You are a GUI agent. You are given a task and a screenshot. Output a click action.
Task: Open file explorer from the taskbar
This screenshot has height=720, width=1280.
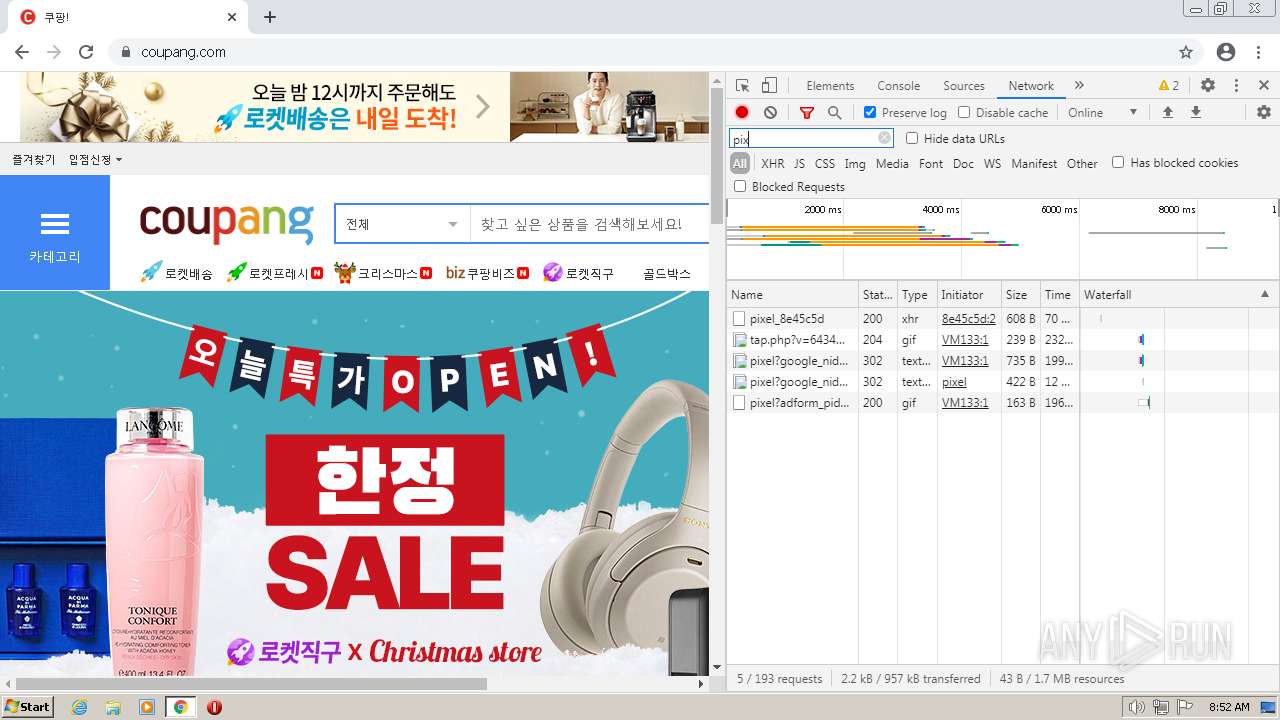tap(113, 707)
